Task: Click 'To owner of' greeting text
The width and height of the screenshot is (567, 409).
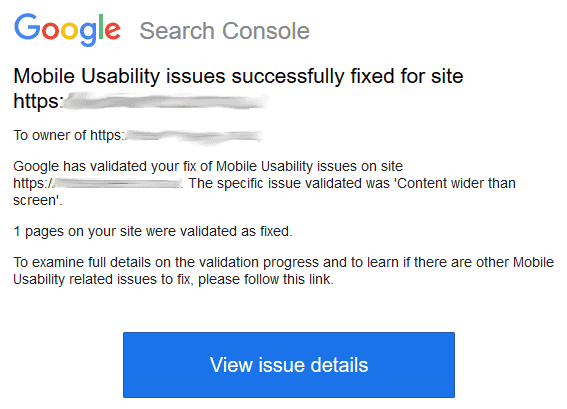Action: [50, 135]
